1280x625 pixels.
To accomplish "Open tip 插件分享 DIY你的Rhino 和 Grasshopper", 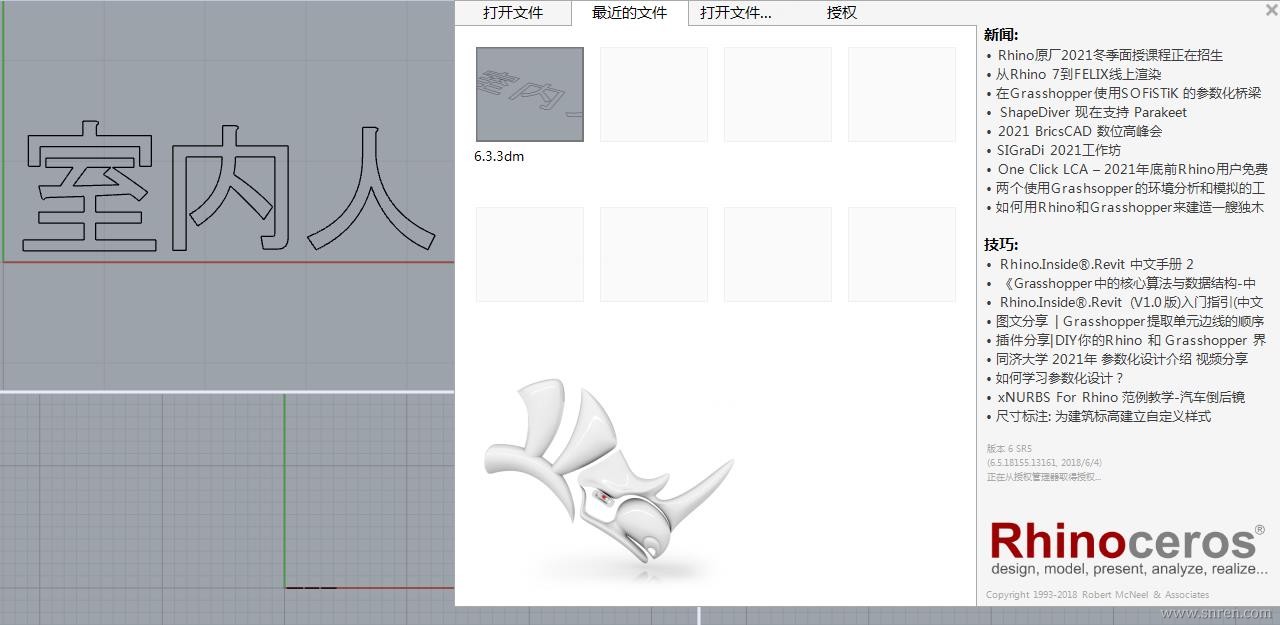I will [1131, 340].
